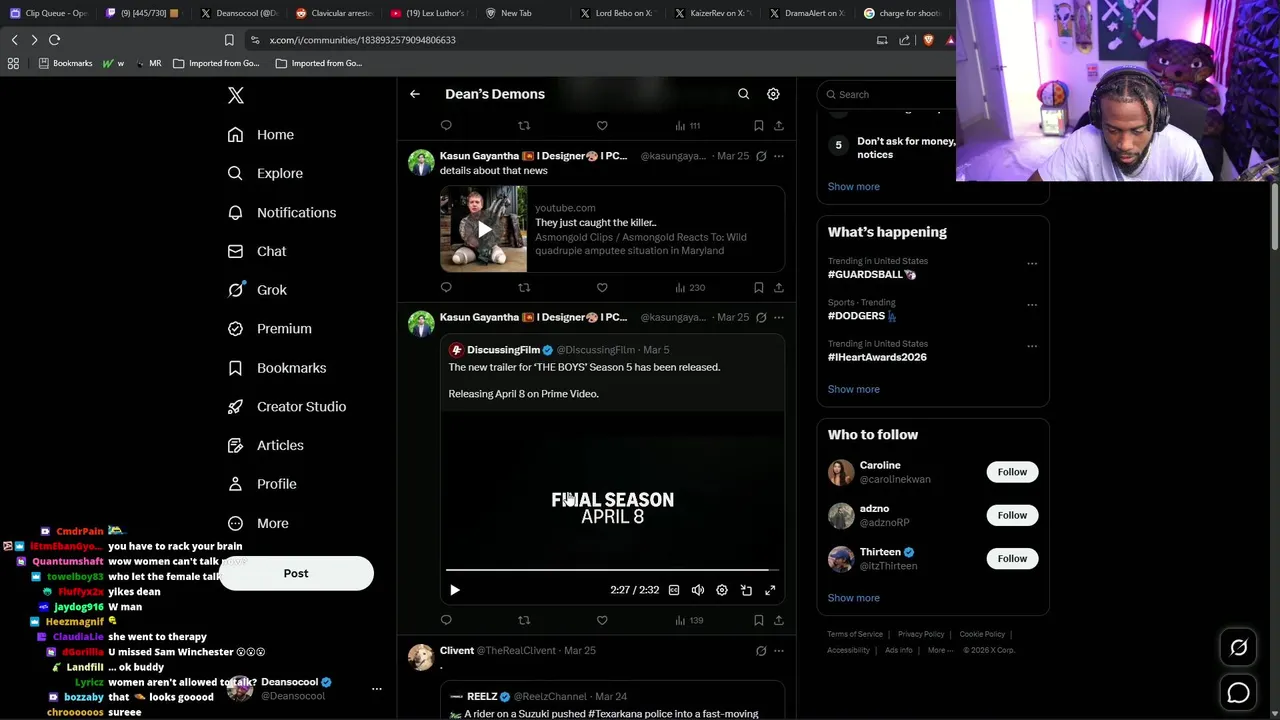Open Creator Studio in X sidebar
This screenshot has height=720, width=1280.
point(286,406)
